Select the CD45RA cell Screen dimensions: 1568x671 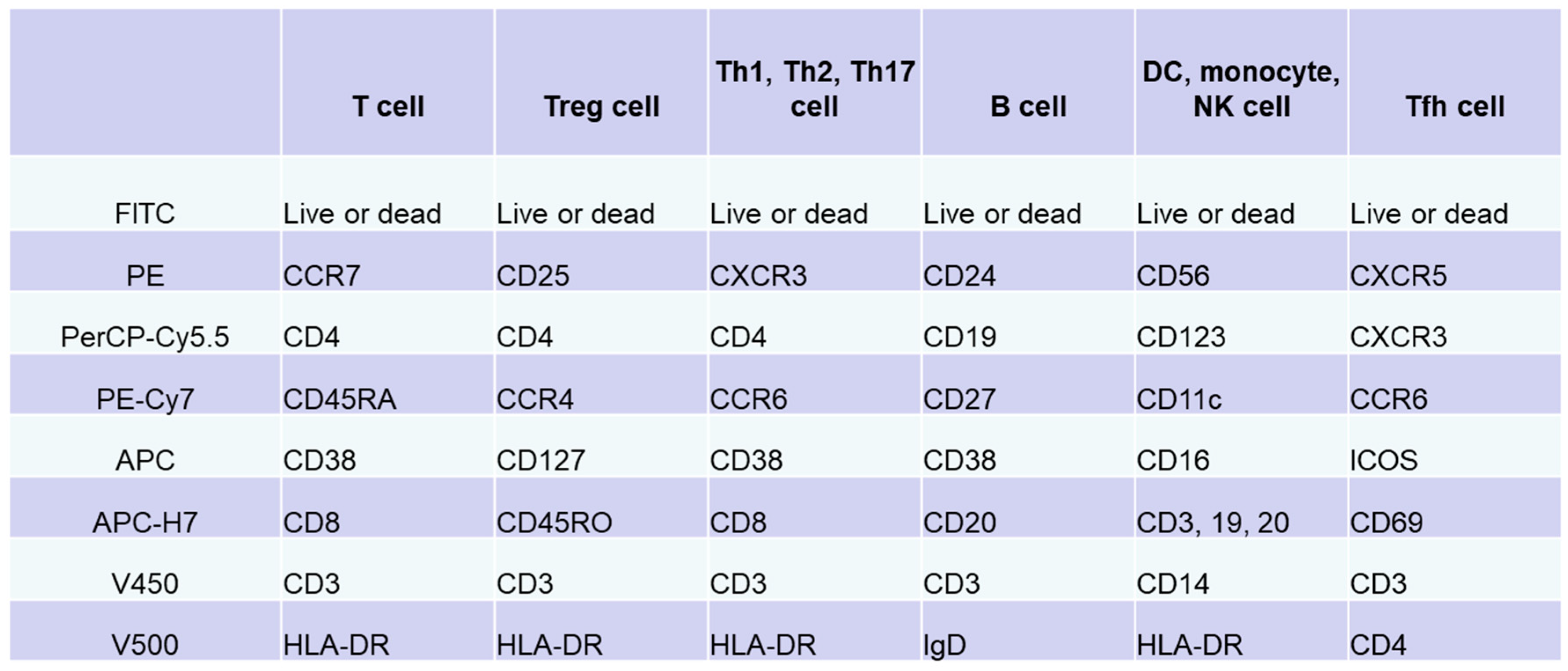(340, 400)
